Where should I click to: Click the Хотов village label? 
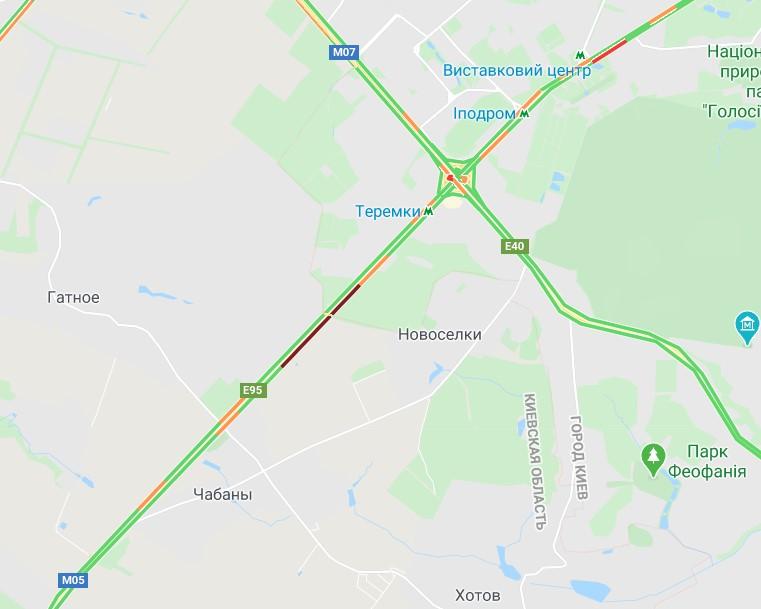(x=478, y=595)
